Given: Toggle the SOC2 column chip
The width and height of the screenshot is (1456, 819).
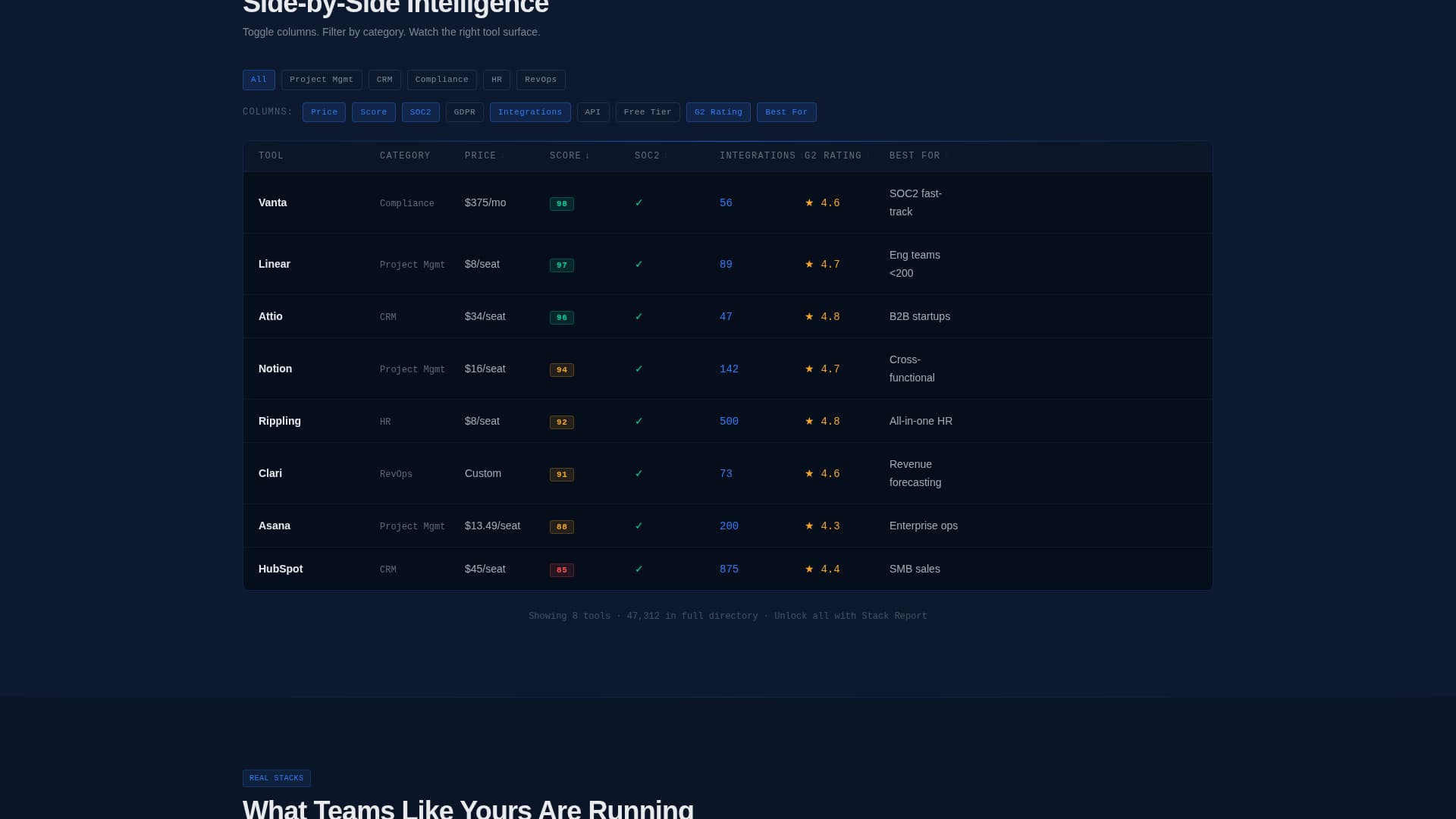Looking at the screenshot, I should (x=421, y=112).
